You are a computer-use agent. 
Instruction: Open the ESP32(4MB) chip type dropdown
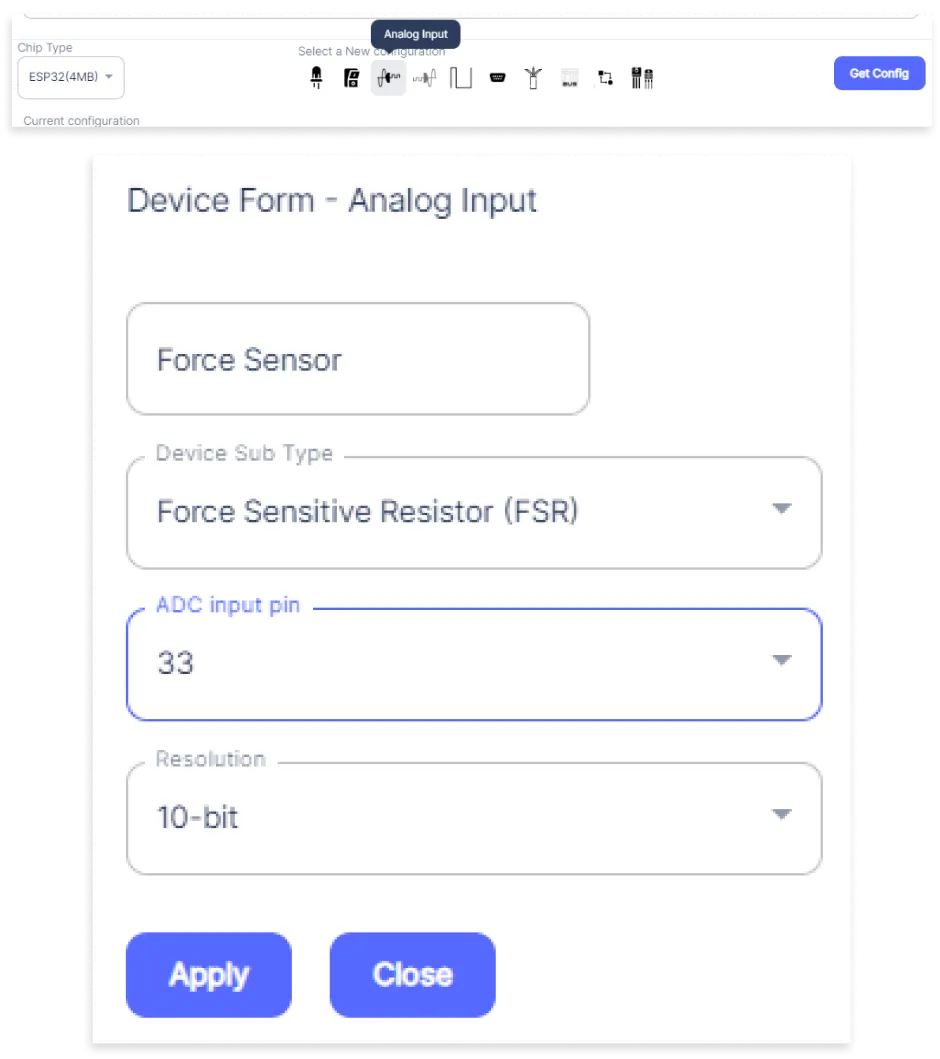pyautogui.click(x=71, y=77)
